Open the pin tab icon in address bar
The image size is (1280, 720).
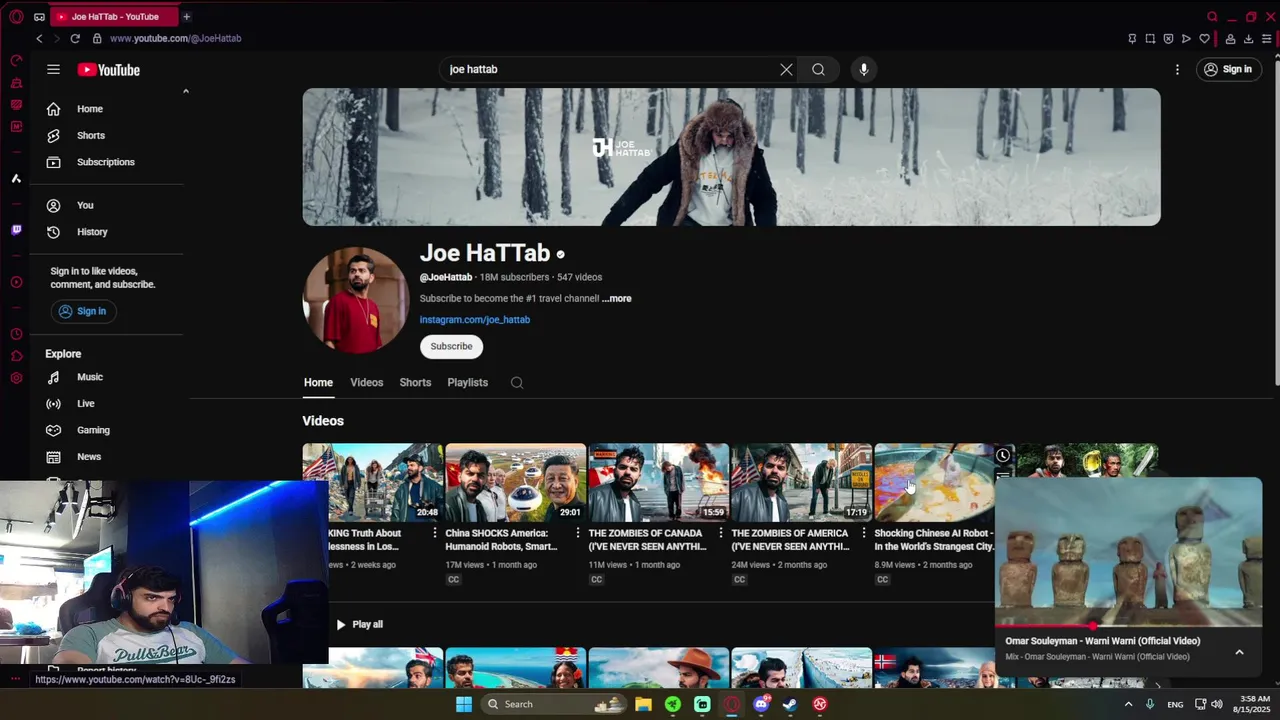1132,38
